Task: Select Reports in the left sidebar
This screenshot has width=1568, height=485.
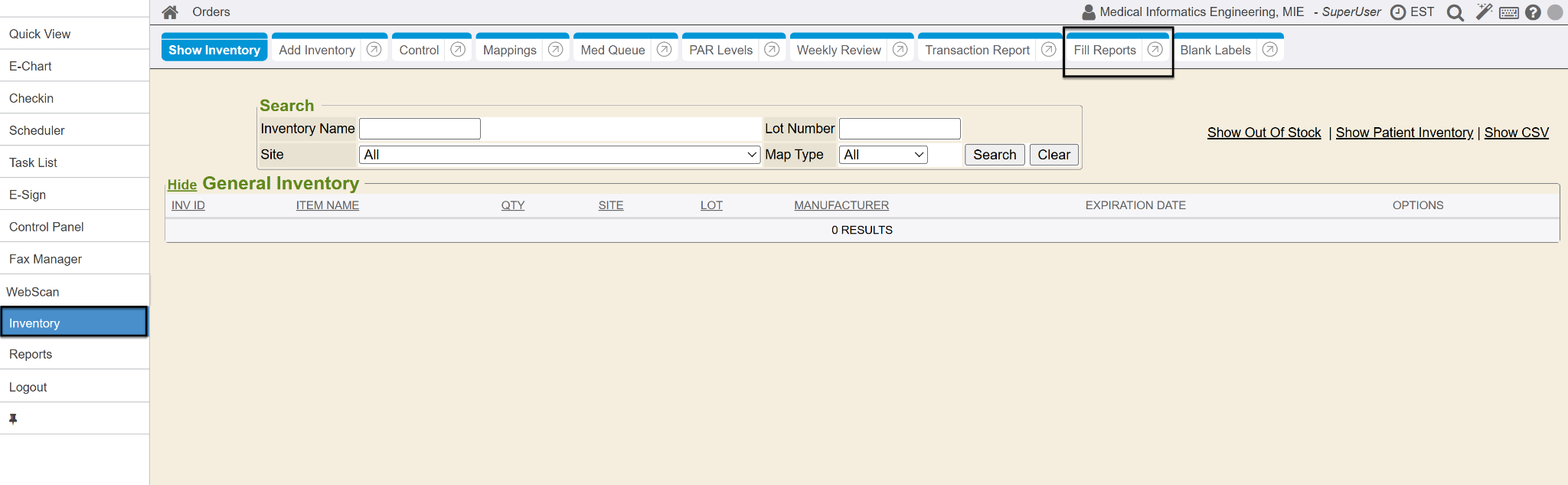Action: pyautogui.click(x=31, y=354)
